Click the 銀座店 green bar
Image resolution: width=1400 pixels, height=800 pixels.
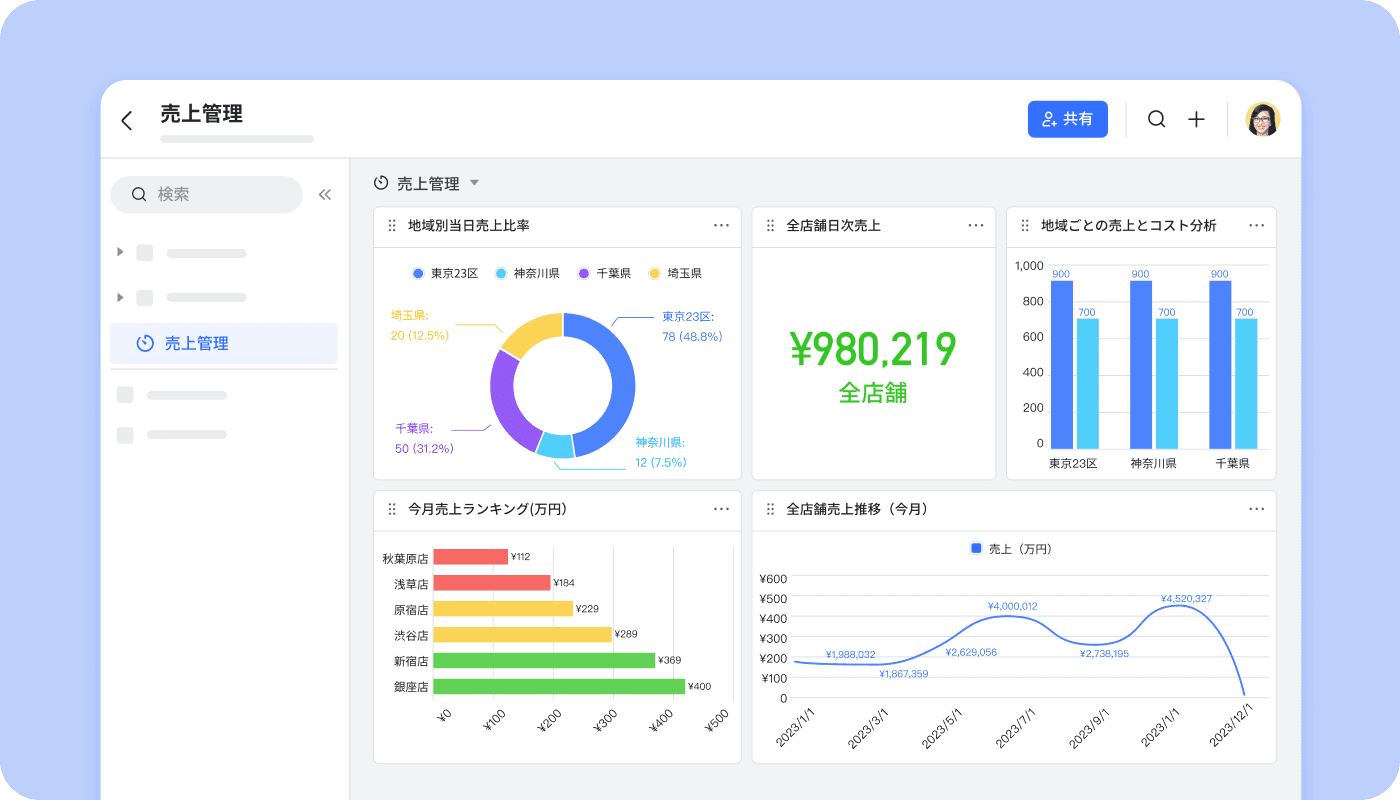pyautogui.click(x=559, y=687)
